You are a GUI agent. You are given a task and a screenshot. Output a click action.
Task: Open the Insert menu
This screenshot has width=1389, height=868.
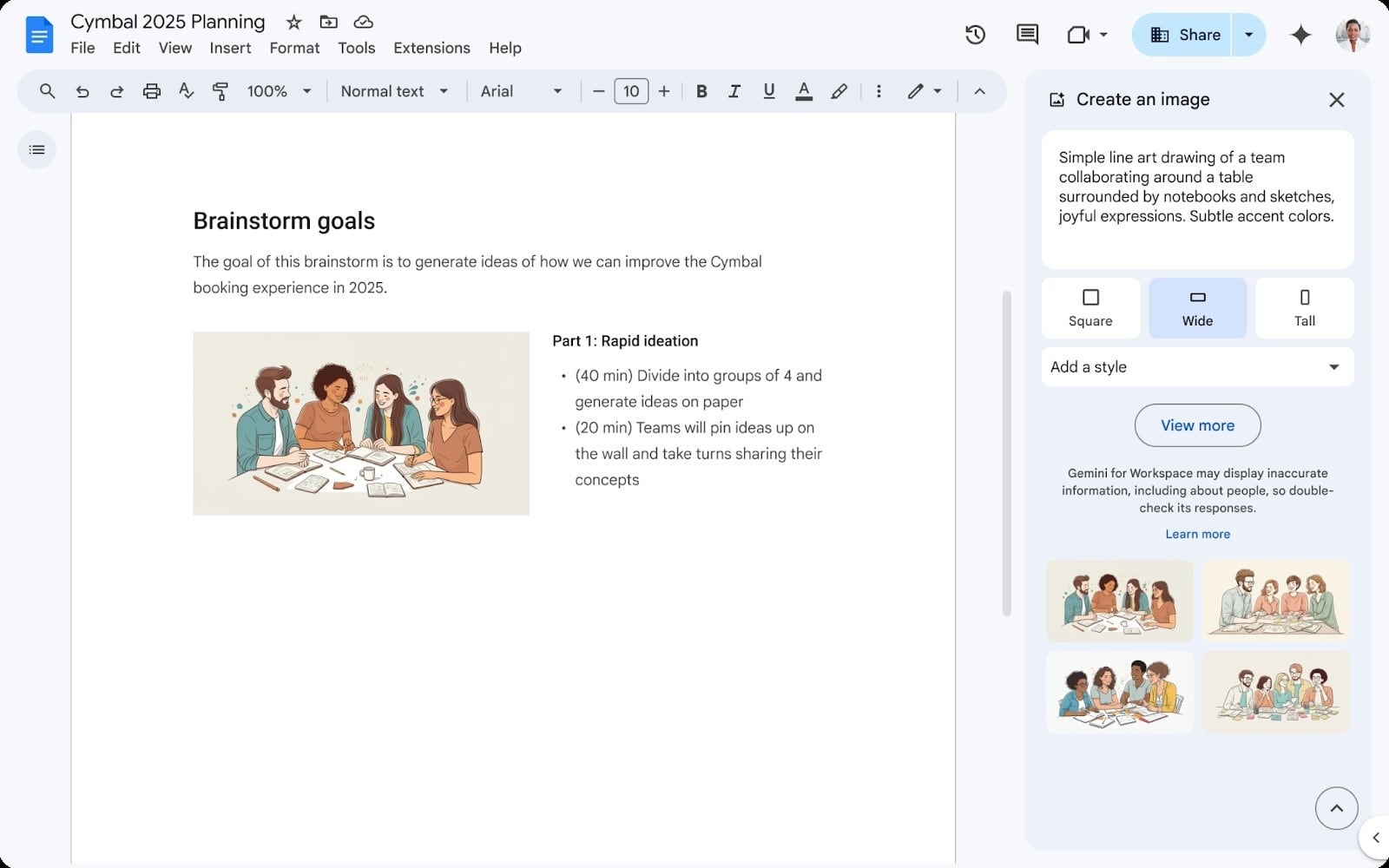point(230,48)
